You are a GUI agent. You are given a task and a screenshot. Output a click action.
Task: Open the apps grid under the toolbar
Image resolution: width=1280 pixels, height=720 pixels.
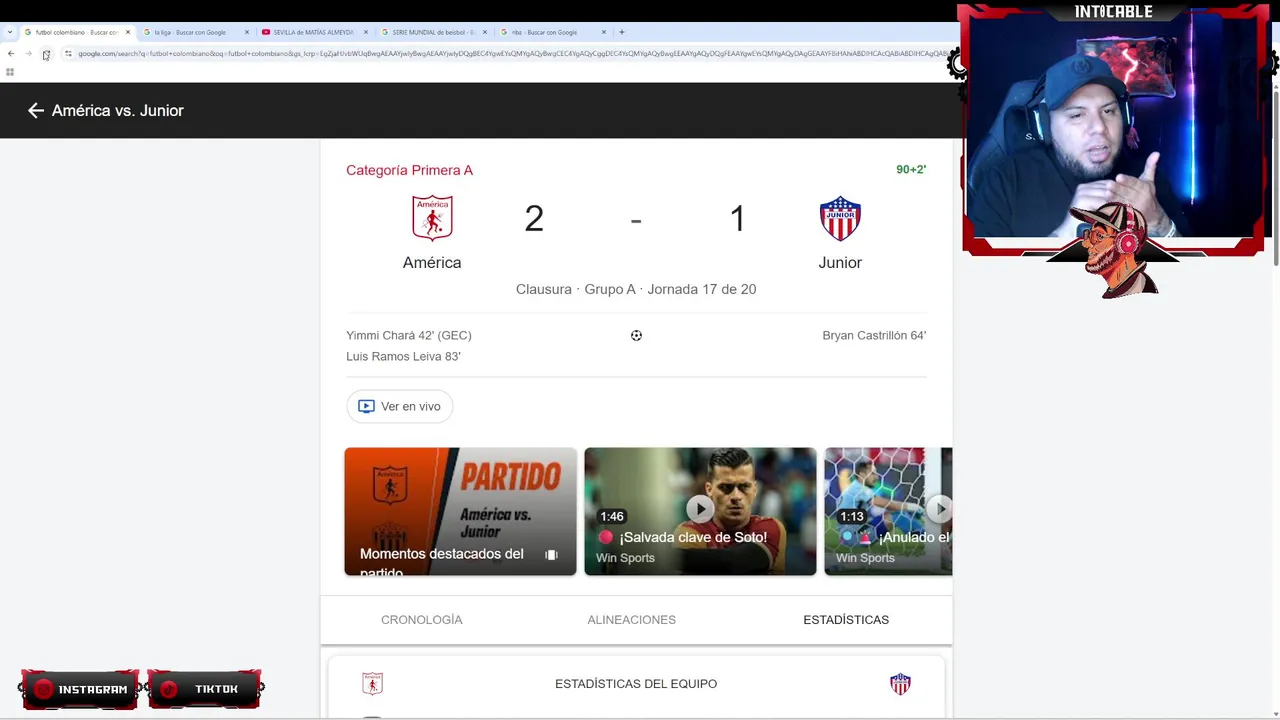[x=10, y=72]
